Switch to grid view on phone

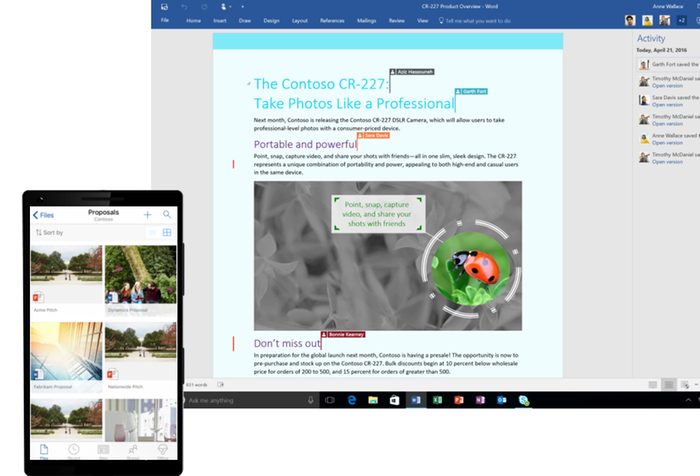167,232
